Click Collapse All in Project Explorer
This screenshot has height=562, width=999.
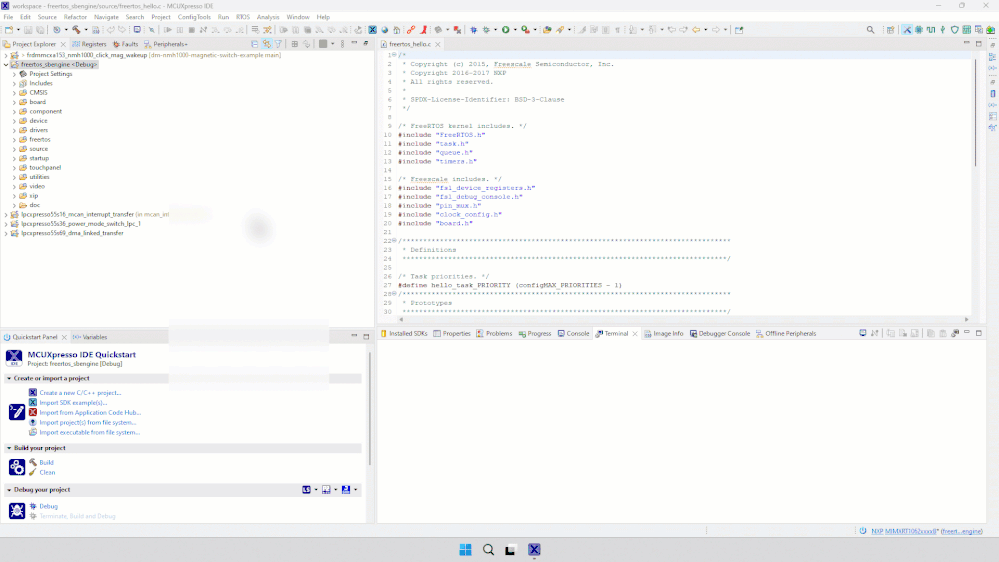point(255,44)
